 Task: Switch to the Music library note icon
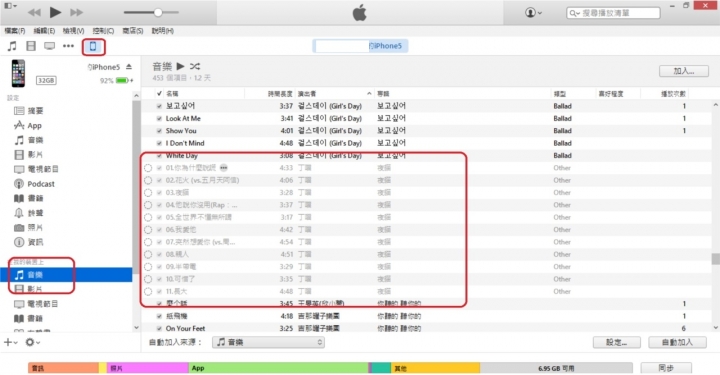point(12,46)
